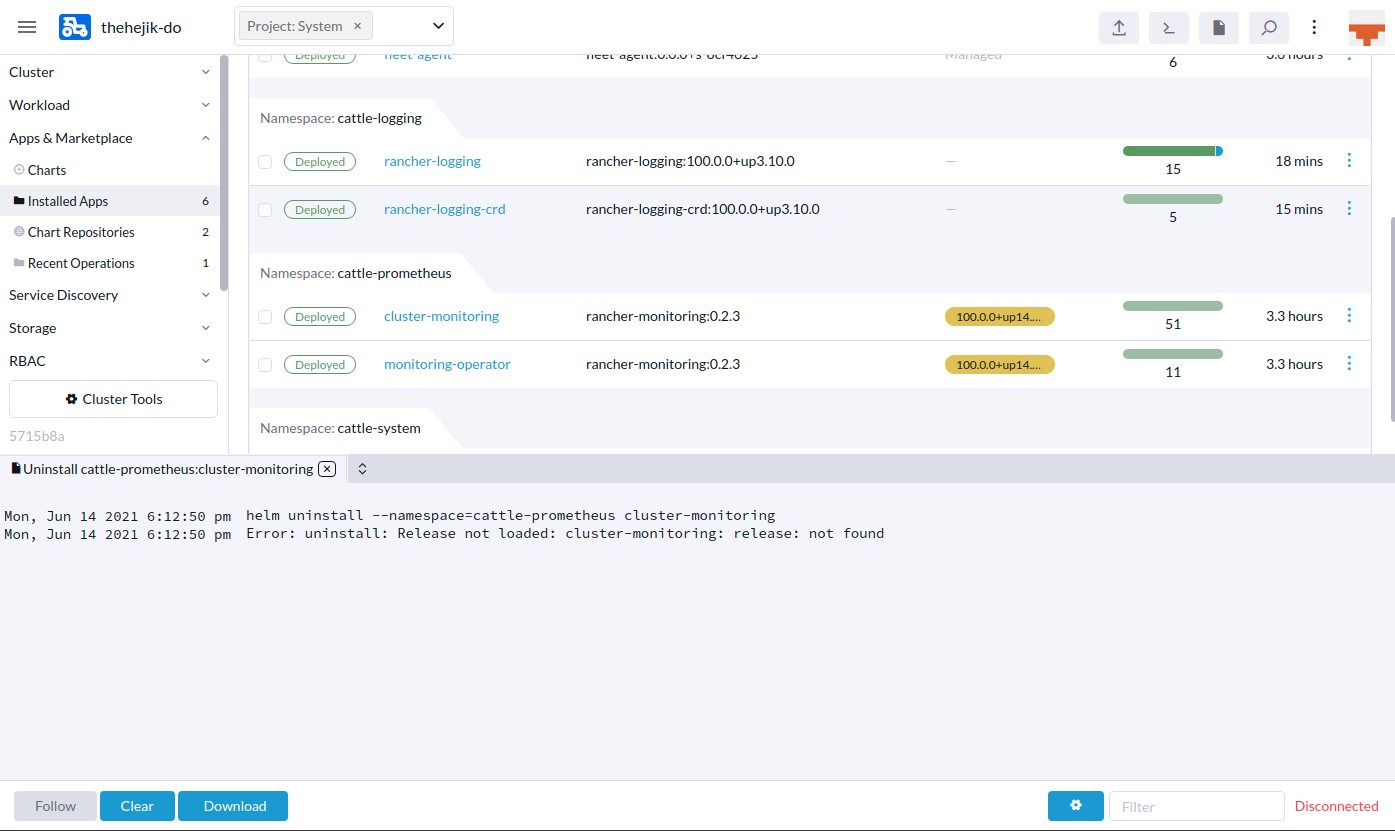Click the import YAML upload icon

coord(1118,27)
